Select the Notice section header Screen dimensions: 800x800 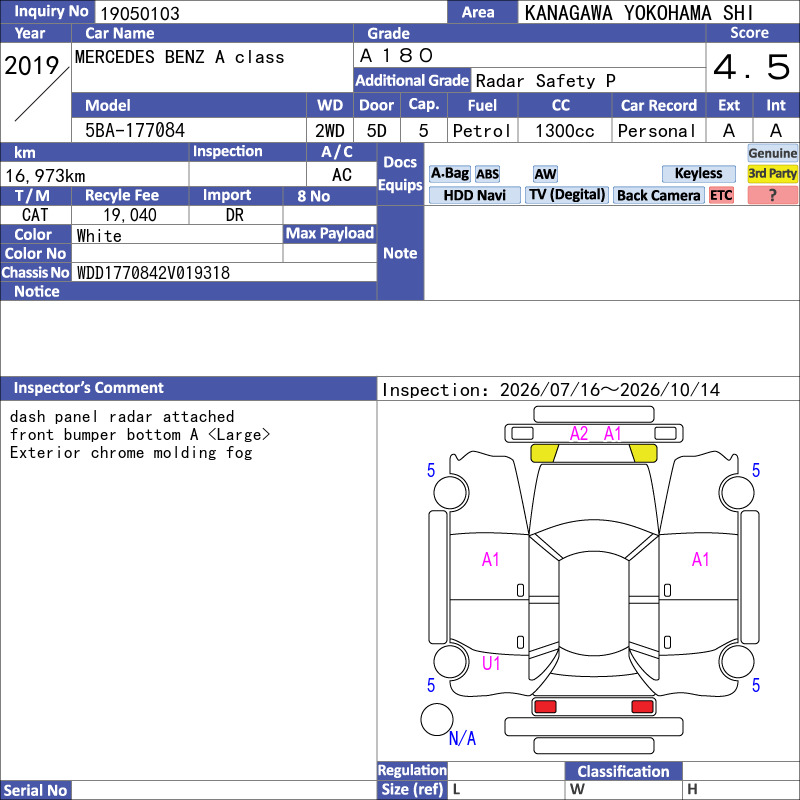coord(189,291)
